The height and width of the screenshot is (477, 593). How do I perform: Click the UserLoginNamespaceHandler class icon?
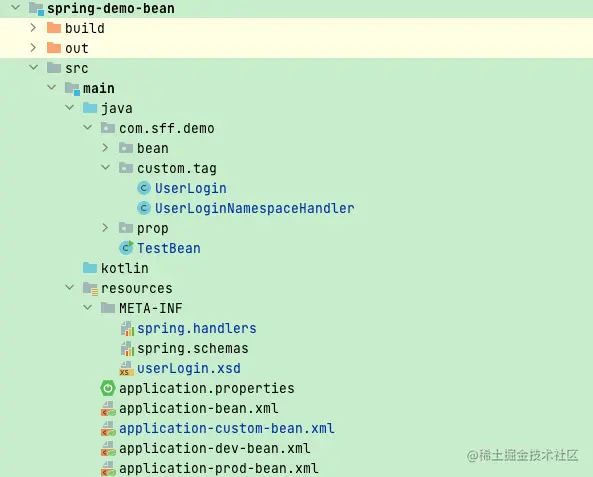tap(144, 208)
